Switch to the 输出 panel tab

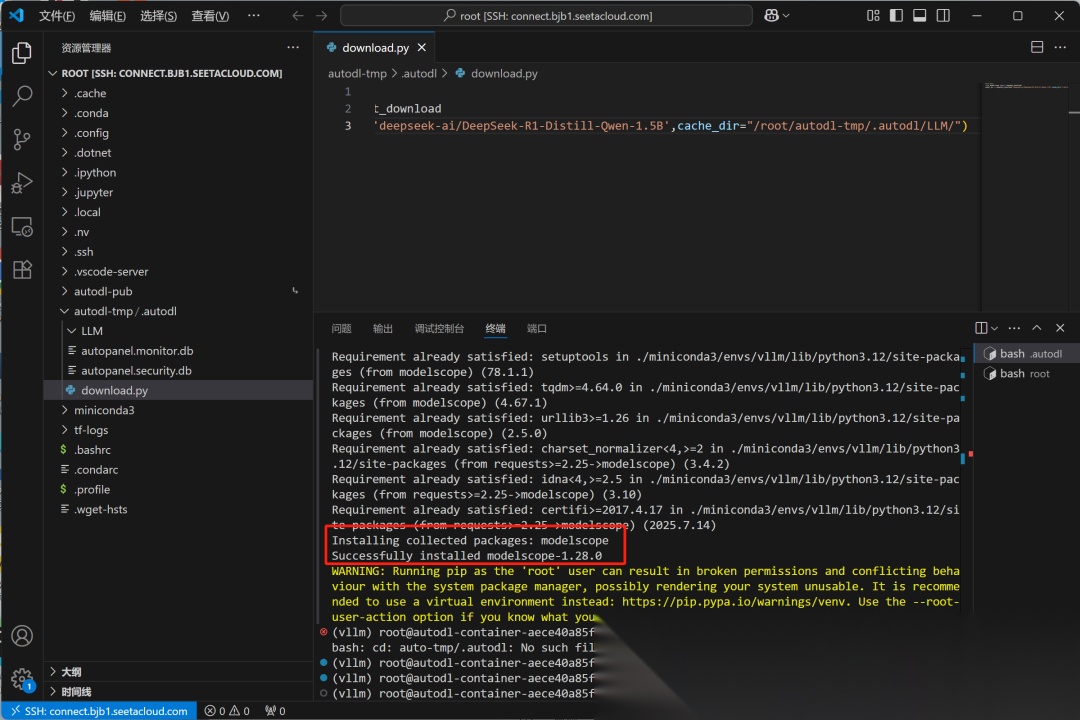383,329
